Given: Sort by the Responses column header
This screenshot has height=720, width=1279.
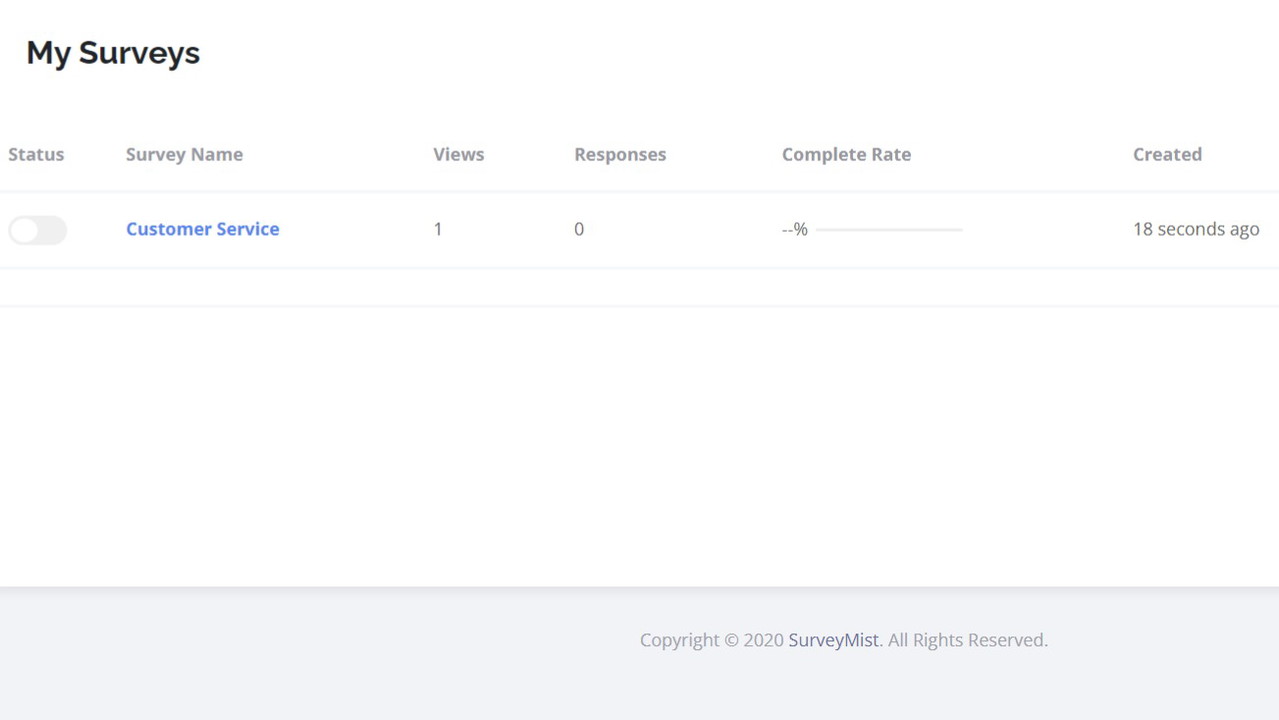Looking at the screenshot, I should click(620, 154).
